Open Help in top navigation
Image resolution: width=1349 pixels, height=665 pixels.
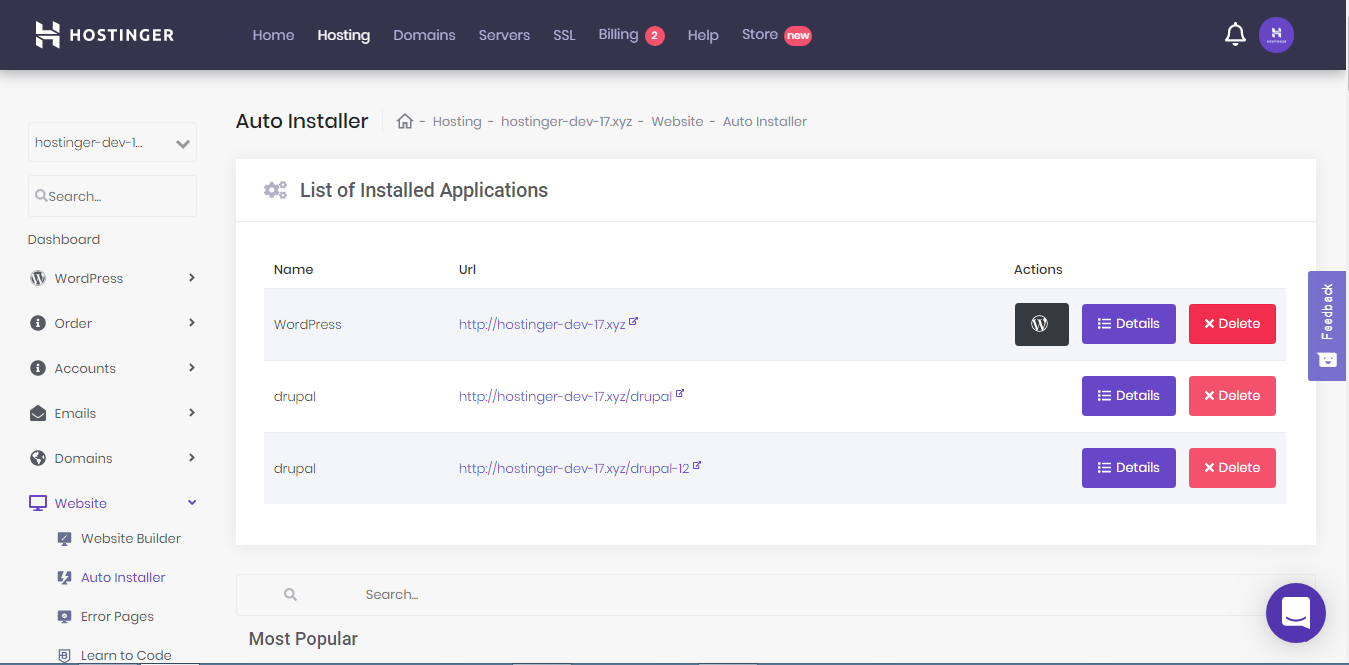tap(703, 35)
